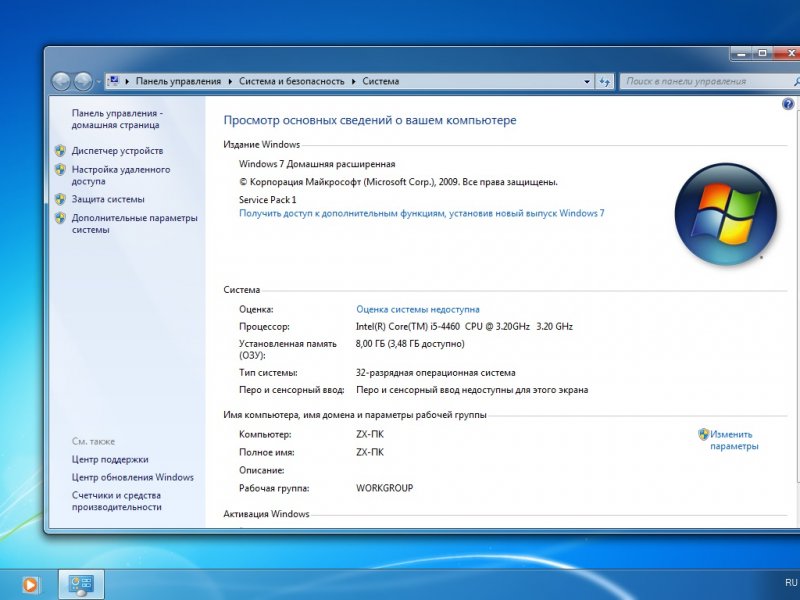This screenshot has width=800, height=600.
Task: Minimize the System window
Action: click(x=741, y=53)
